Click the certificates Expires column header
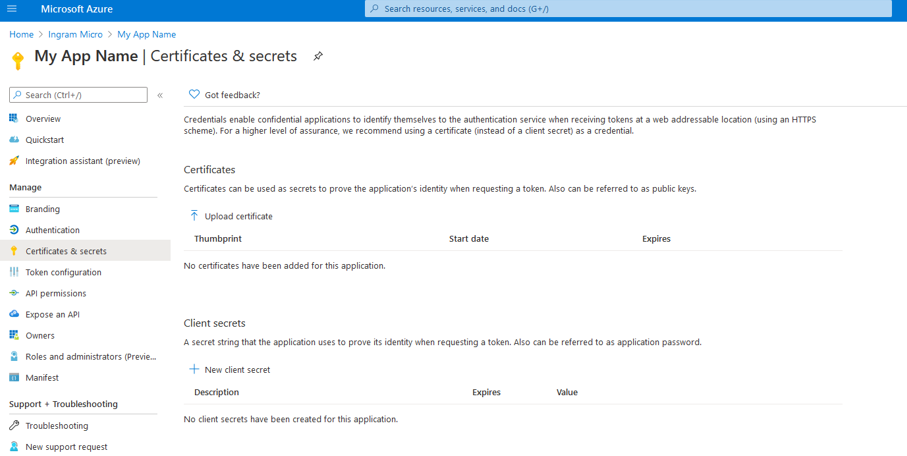907x456 pixels. 656,238
